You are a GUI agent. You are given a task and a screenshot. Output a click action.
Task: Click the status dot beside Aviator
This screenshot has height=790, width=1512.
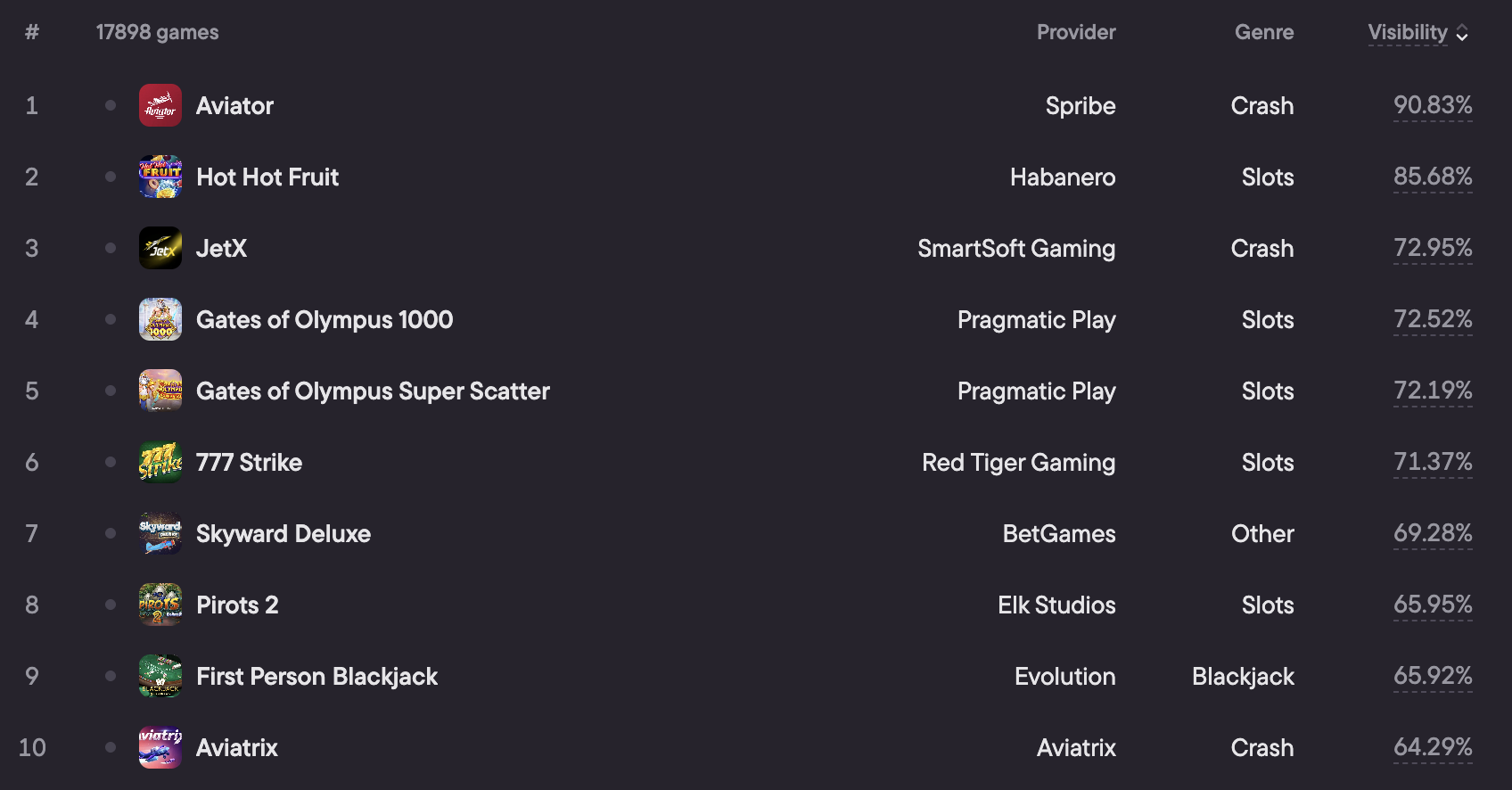tap(111, 105)
